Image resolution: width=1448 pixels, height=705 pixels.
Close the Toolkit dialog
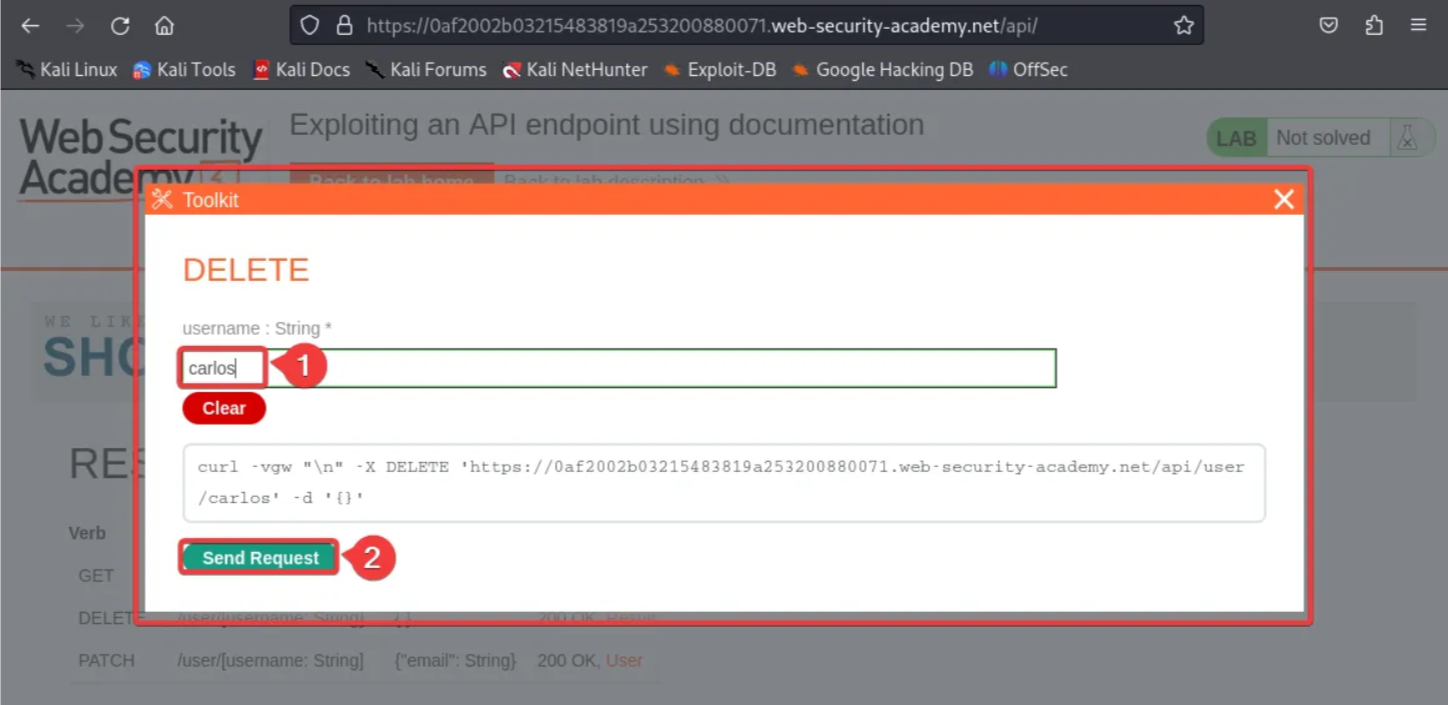click(x=1283, y=198)
